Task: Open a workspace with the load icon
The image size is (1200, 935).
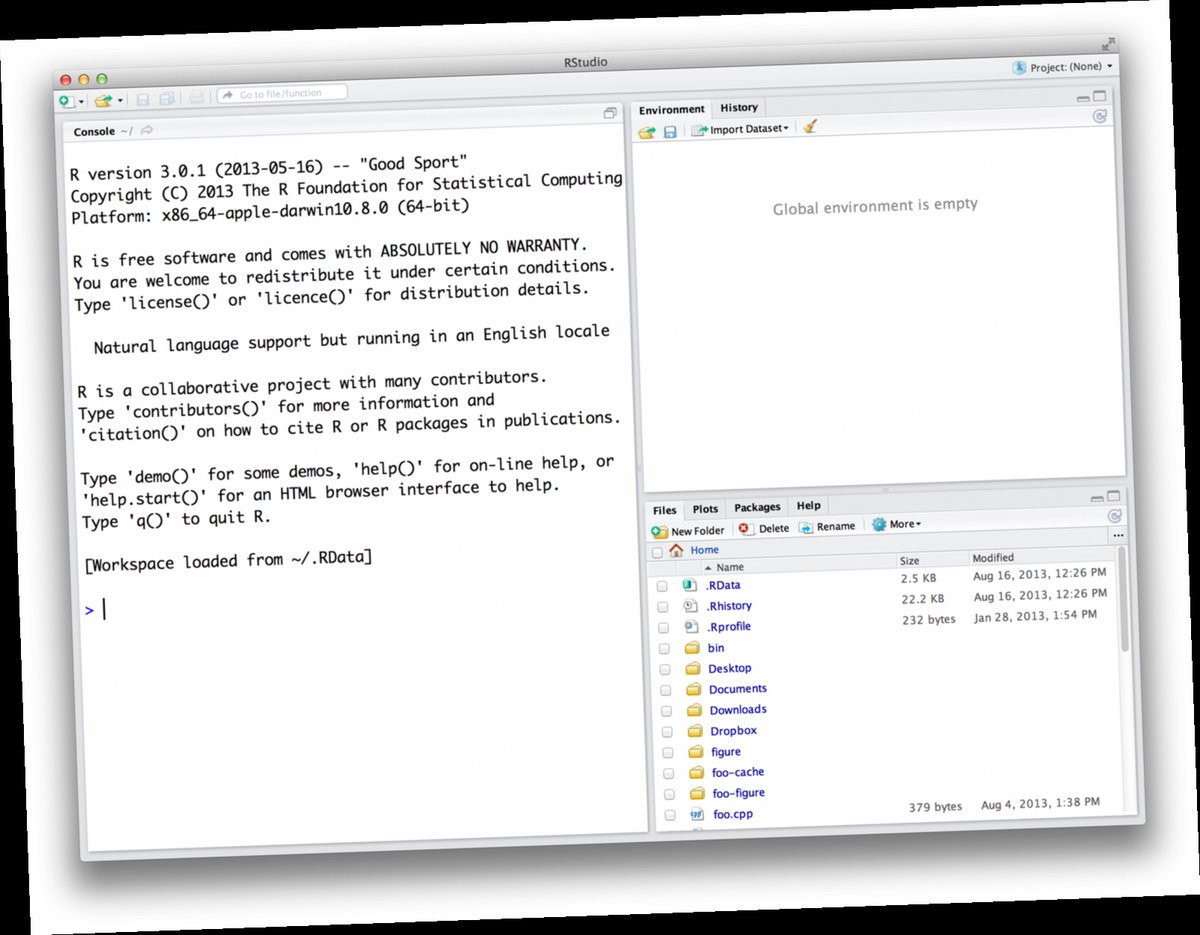Action: [x=647, y=129]
